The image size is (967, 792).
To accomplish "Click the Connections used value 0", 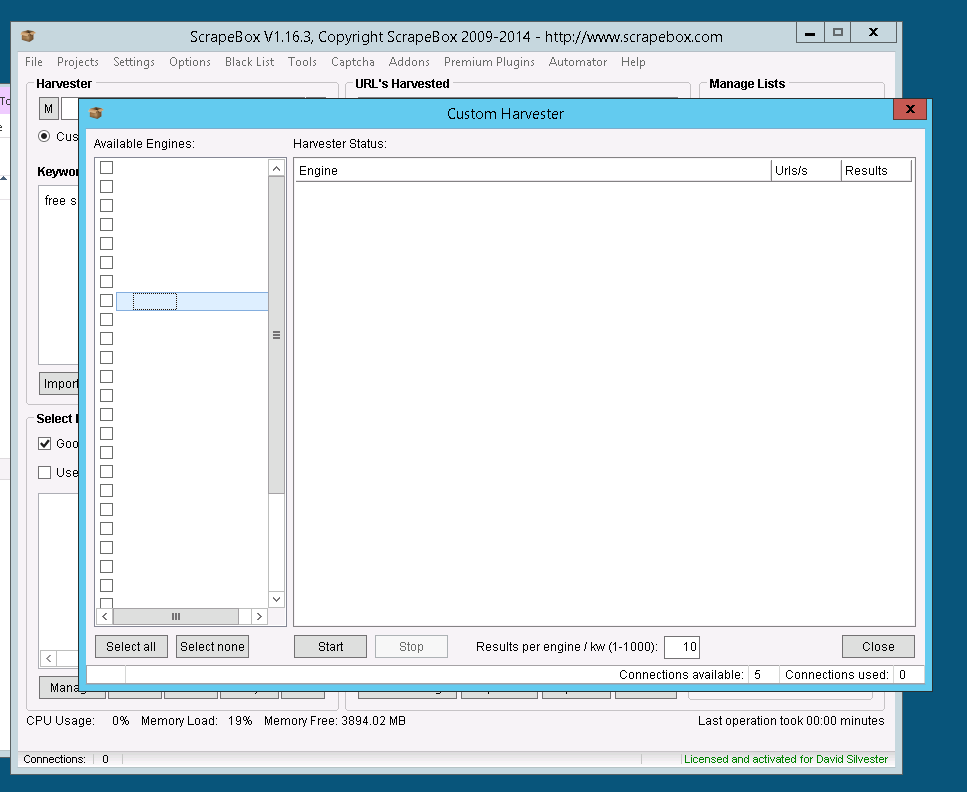I will click(x=903, y=674).
